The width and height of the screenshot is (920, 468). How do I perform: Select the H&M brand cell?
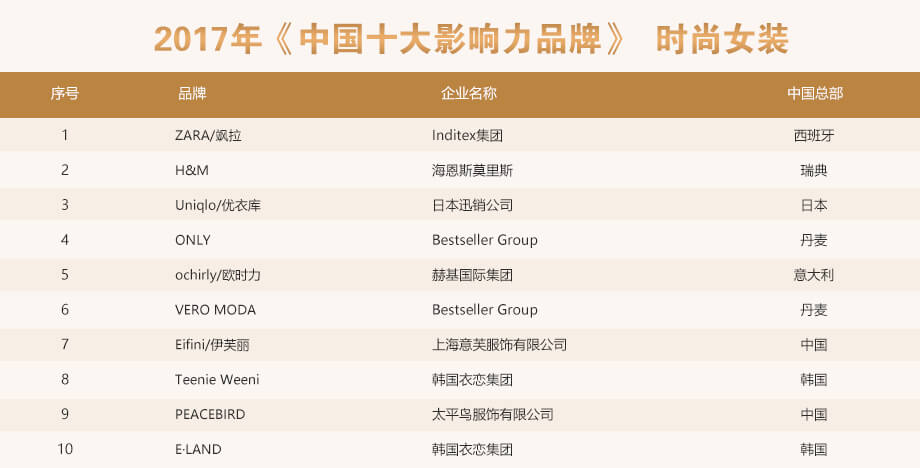click(192, 170)
